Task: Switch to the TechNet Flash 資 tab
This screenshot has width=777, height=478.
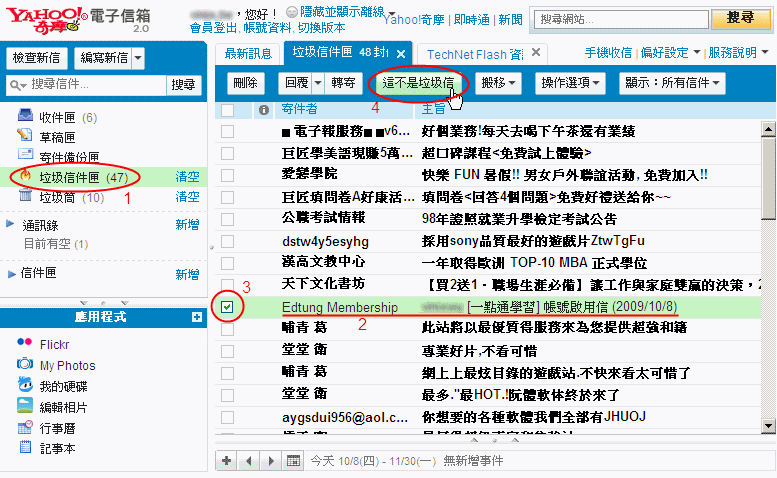Action: click(475, 54)
